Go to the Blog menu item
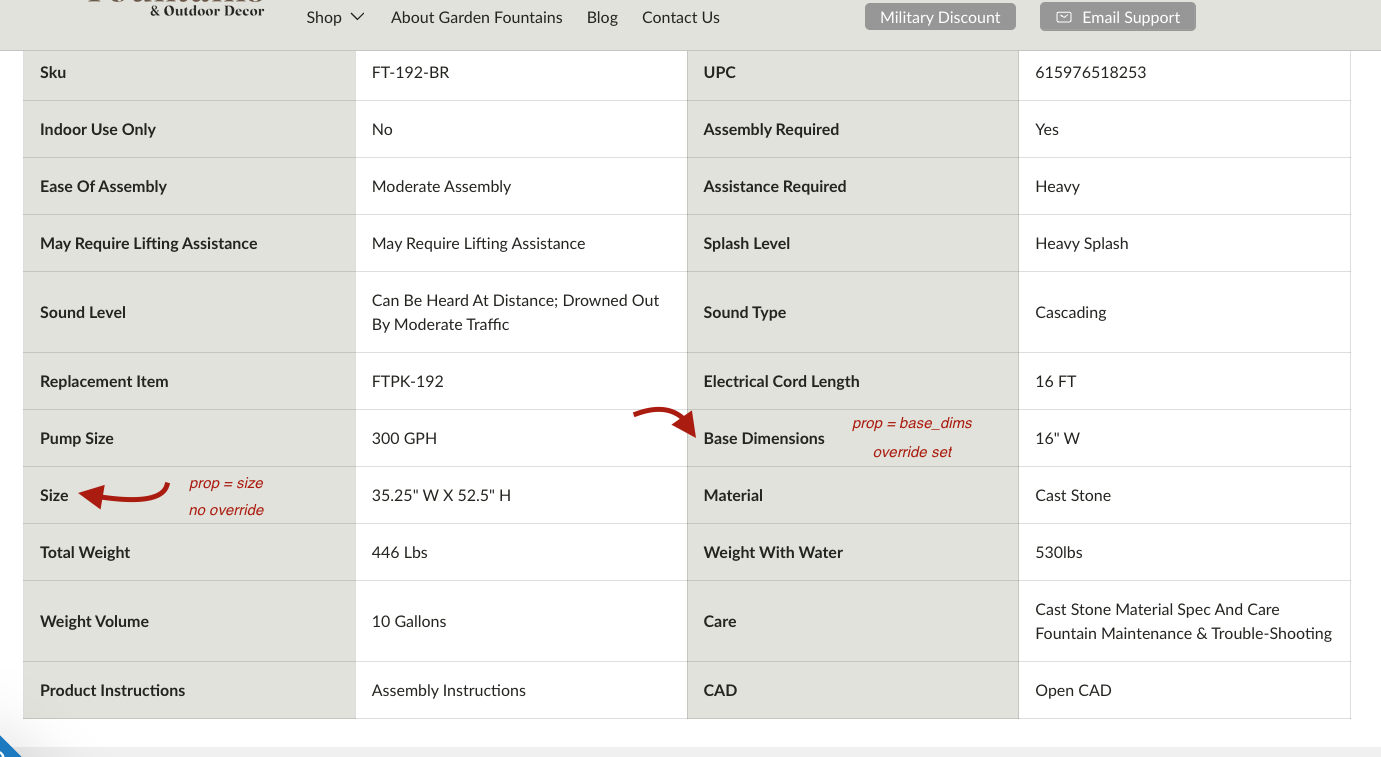This screenshot has width=1381, height=757. 602,17
